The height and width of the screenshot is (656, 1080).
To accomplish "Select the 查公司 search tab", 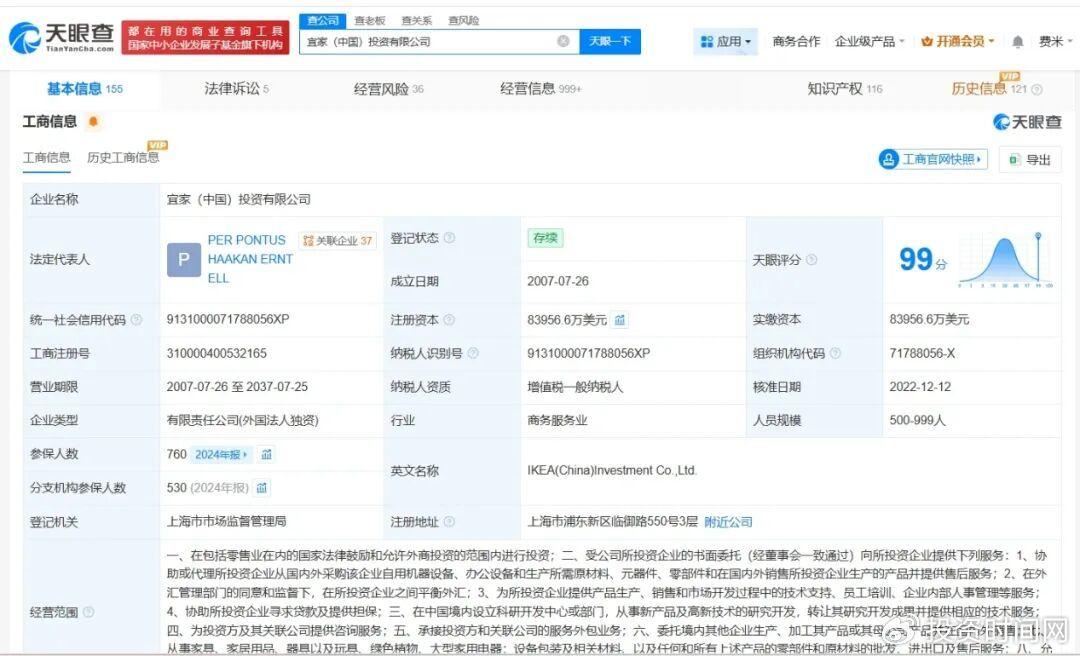I will (x=323, y=21).
